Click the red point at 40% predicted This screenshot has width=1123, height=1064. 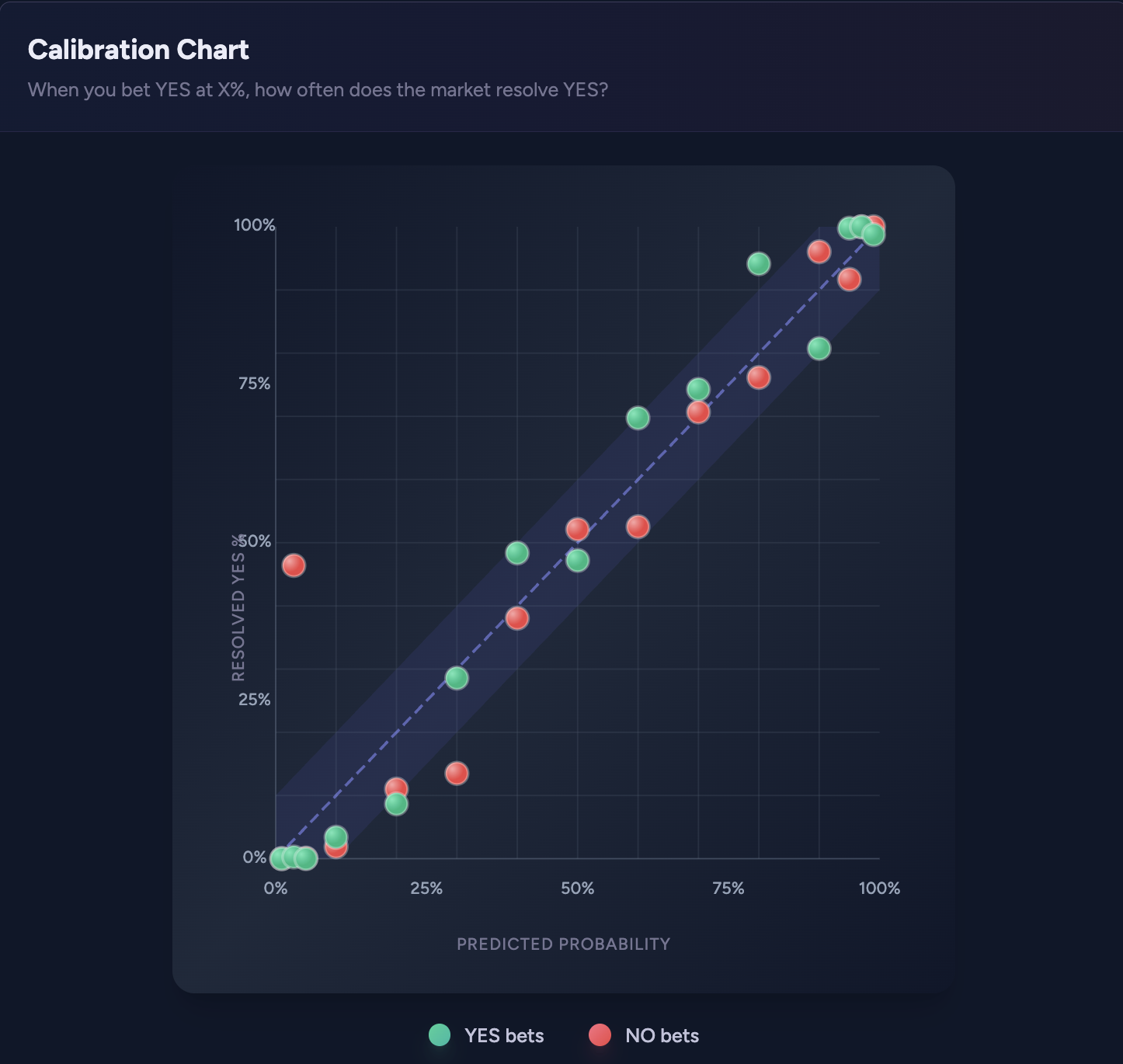pos(517,618)
